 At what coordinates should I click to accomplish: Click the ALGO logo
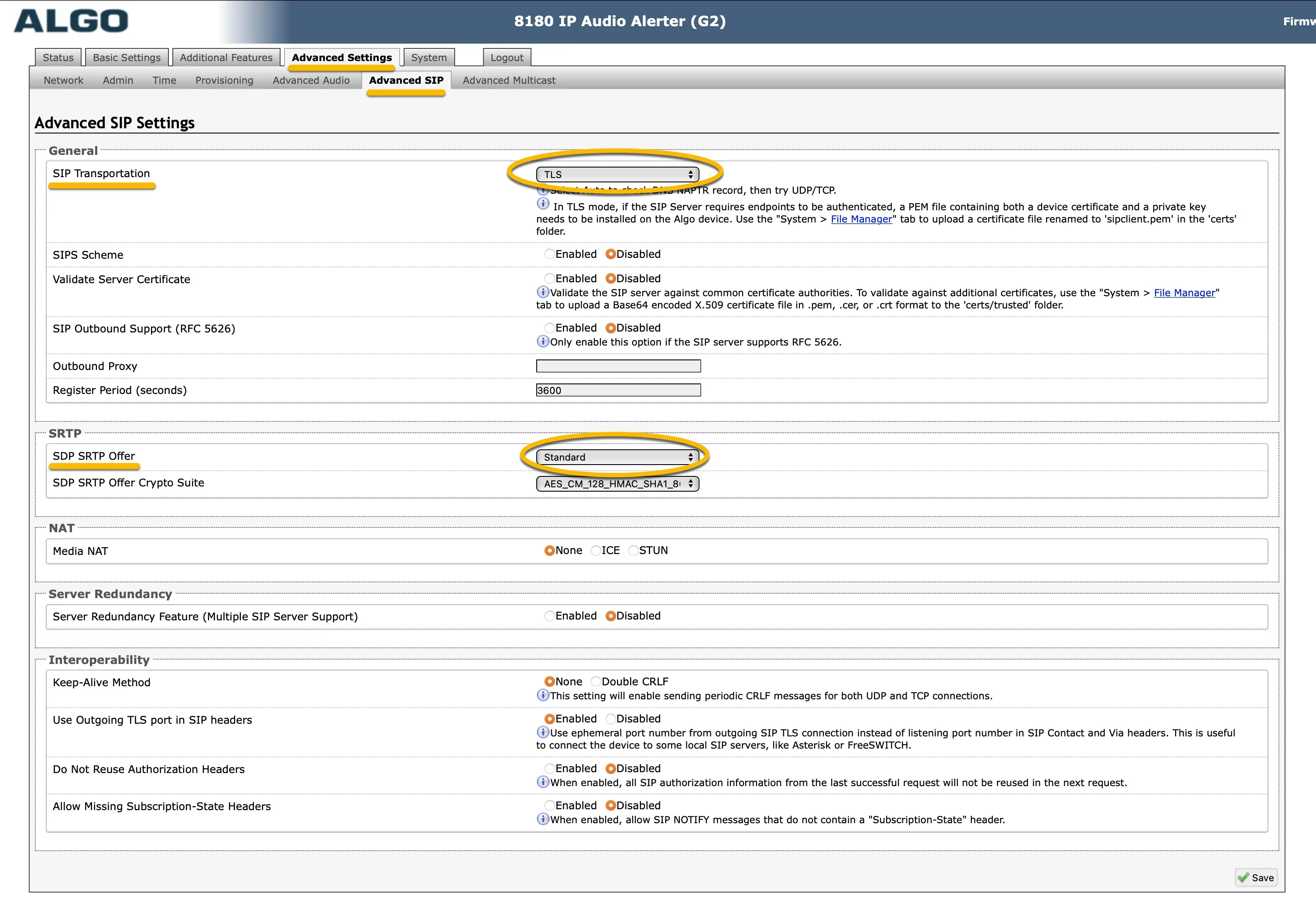click(71, 21)
